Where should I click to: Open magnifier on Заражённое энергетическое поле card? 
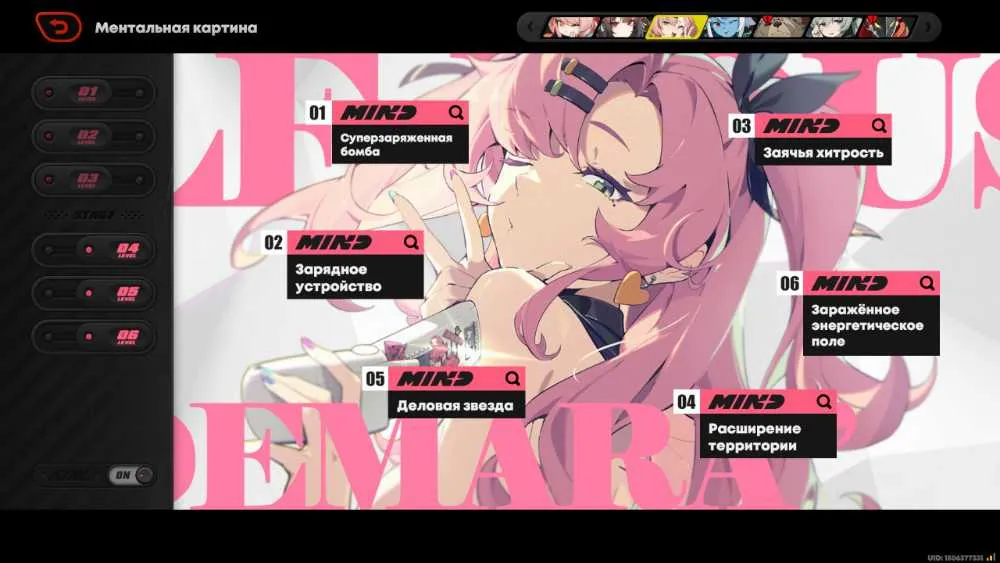point(927,282)
